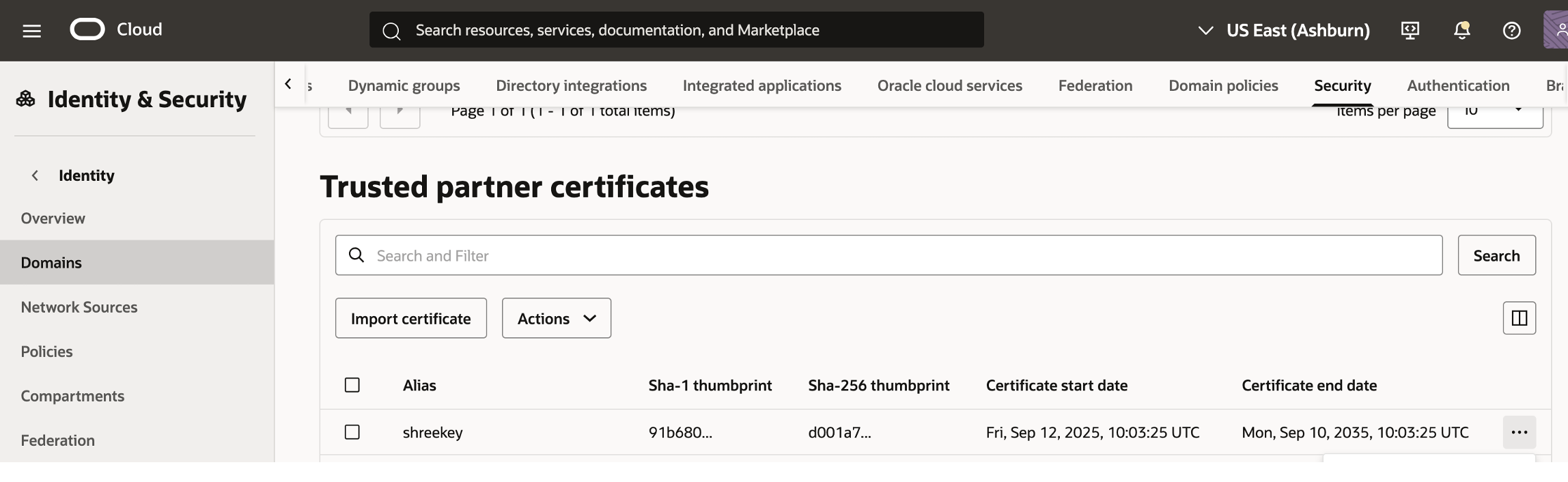This screenshot has height=482, width=1568.
Task: Switch to the Directory integrations tab
Action: click(x=571, y=85)
